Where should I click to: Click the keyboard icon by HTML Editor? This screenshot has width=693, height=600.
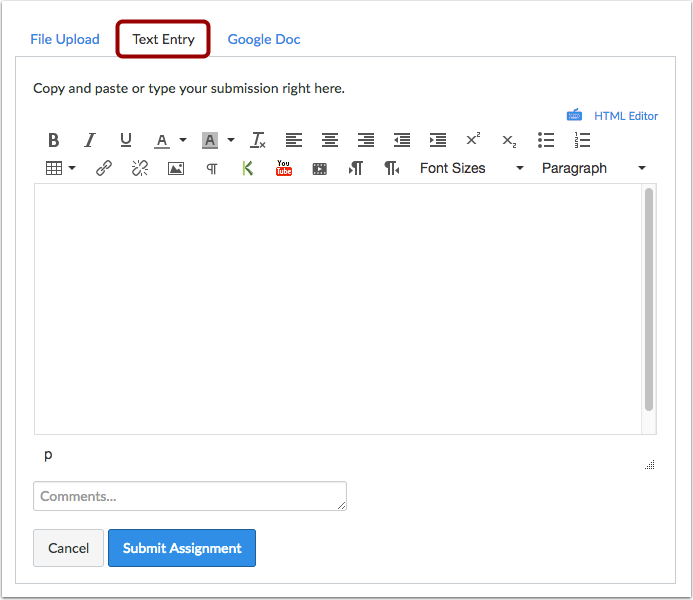coord(574,115)
